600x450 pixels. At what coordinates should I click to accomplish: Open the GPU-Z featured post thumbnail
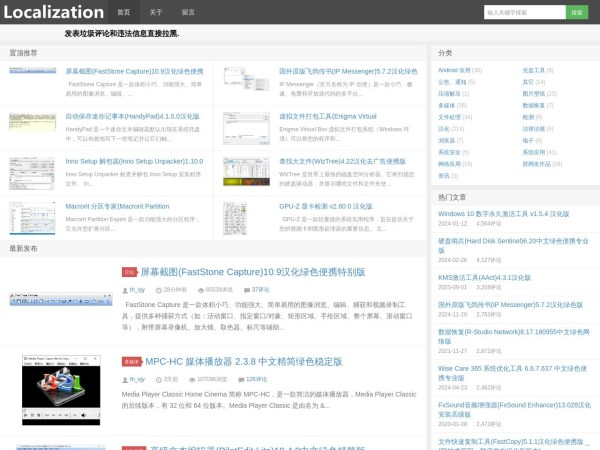pyautogui.click(x=247, y=216)
